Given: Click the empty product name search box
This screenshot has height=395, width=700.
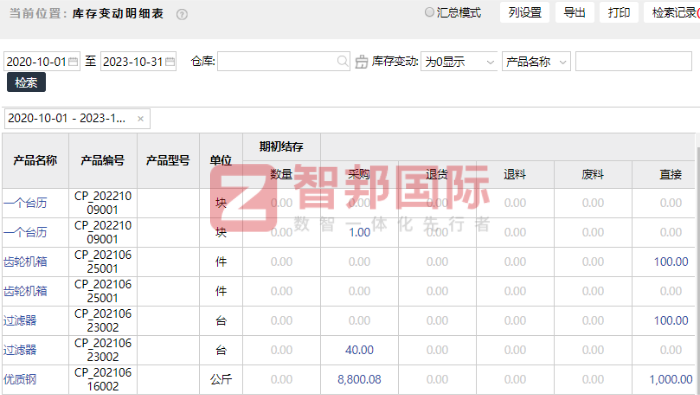Looking at the screenshot, I should [x=633, y=61].
